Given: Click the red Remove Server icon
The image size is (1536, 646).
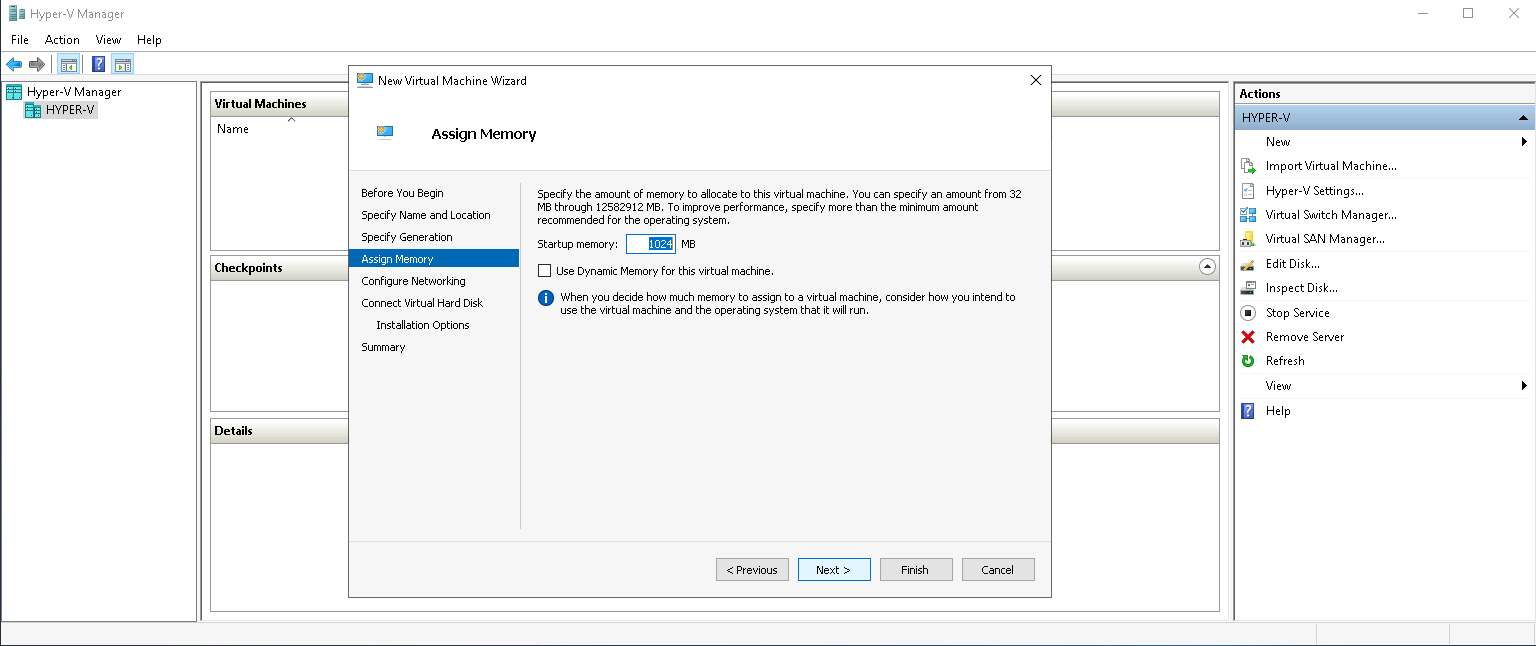Looking at the screenshot, I should 1247,337.
